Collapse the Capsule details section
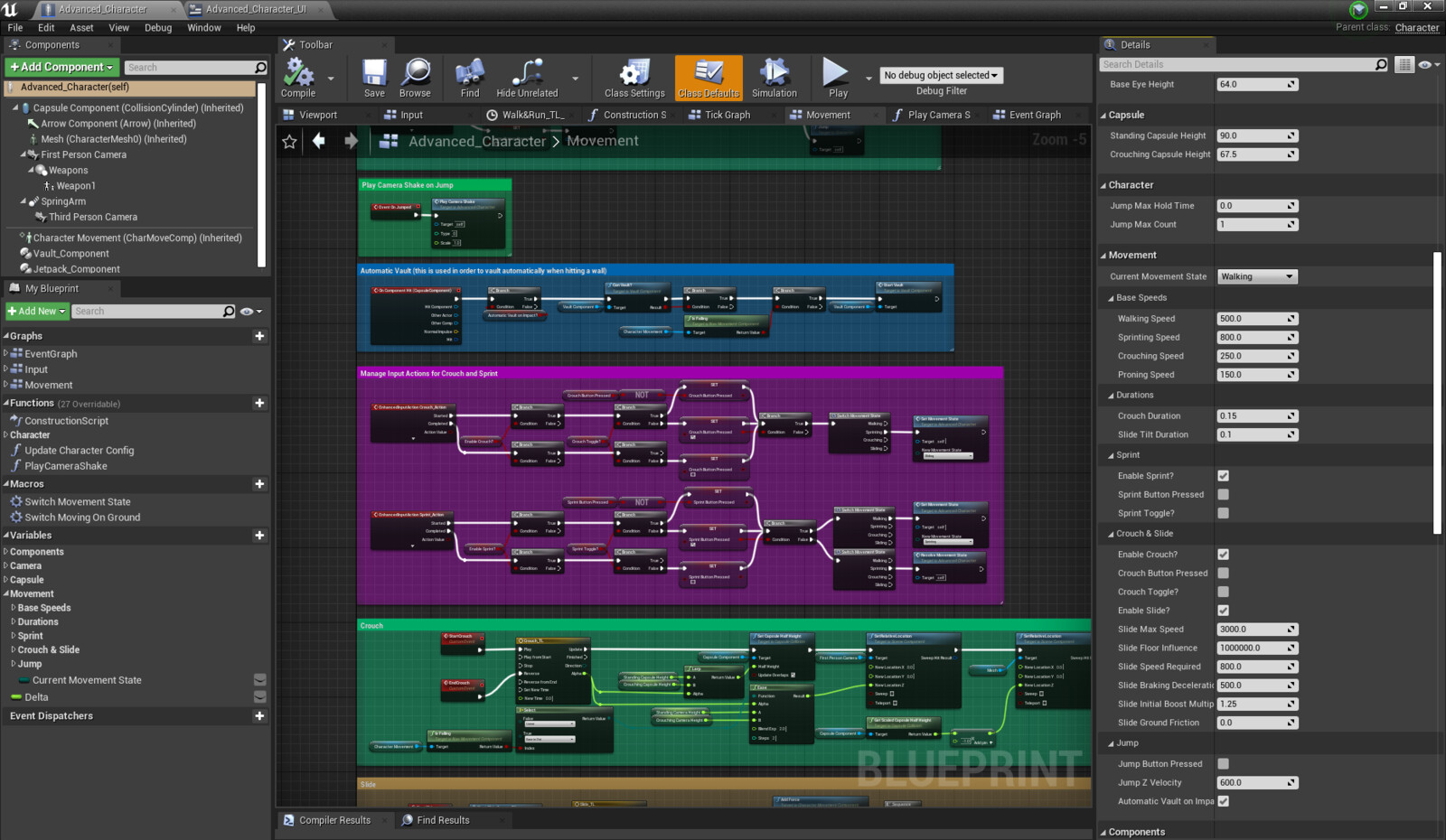 pos(1103,116)
